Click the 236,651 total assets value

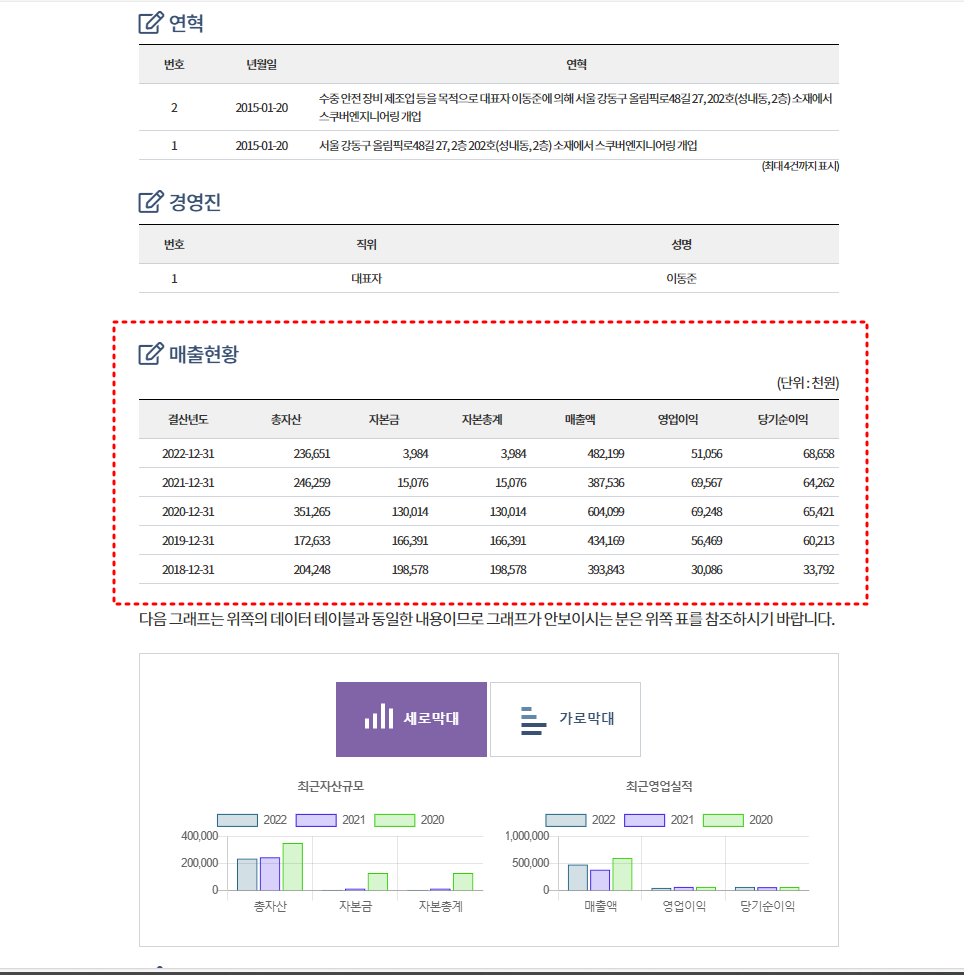tap(312, 454)
